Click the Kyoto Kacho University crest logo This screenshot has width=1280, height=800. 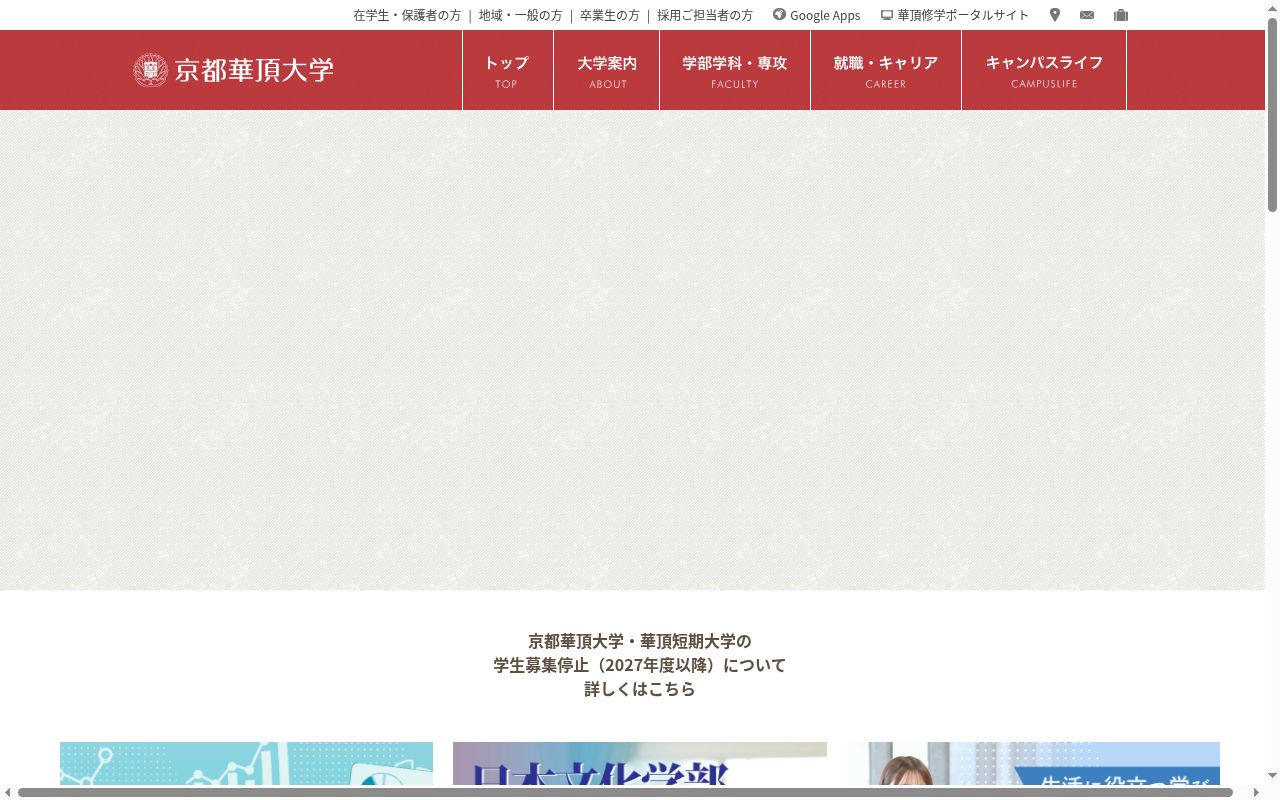[150, 70]
